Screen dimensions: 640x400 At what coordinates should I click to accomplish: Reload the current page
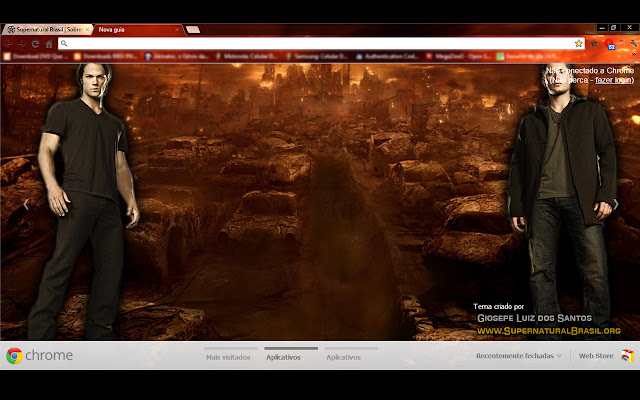(36, 44)
